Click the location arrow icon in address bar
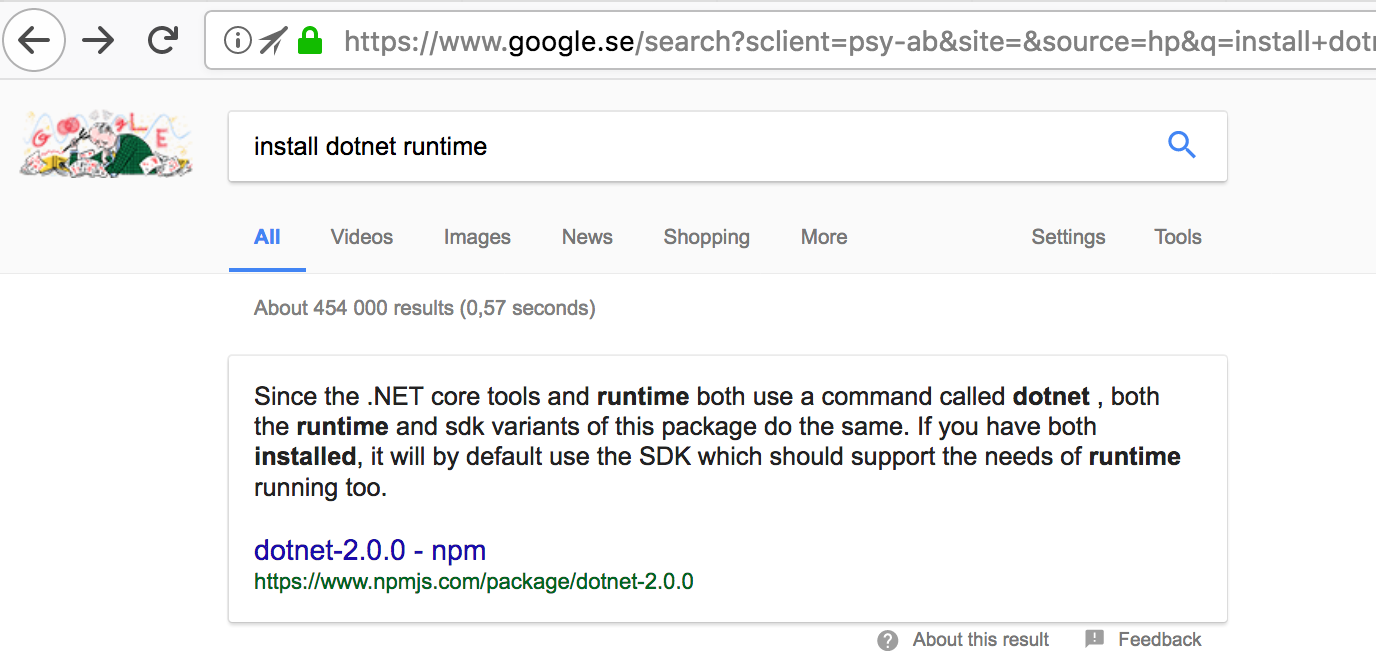The height and width of the screenshot is (652, 1376). pos(272,41)
